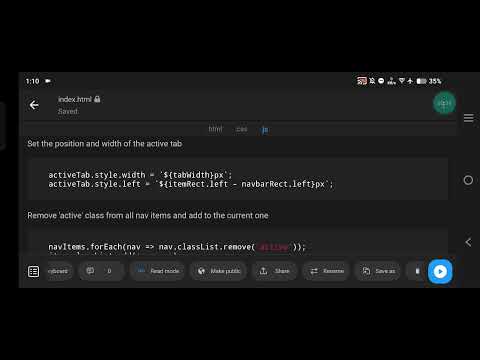Tap the index.html file title
The image size is (480, 360).
(x=75, y=99)
